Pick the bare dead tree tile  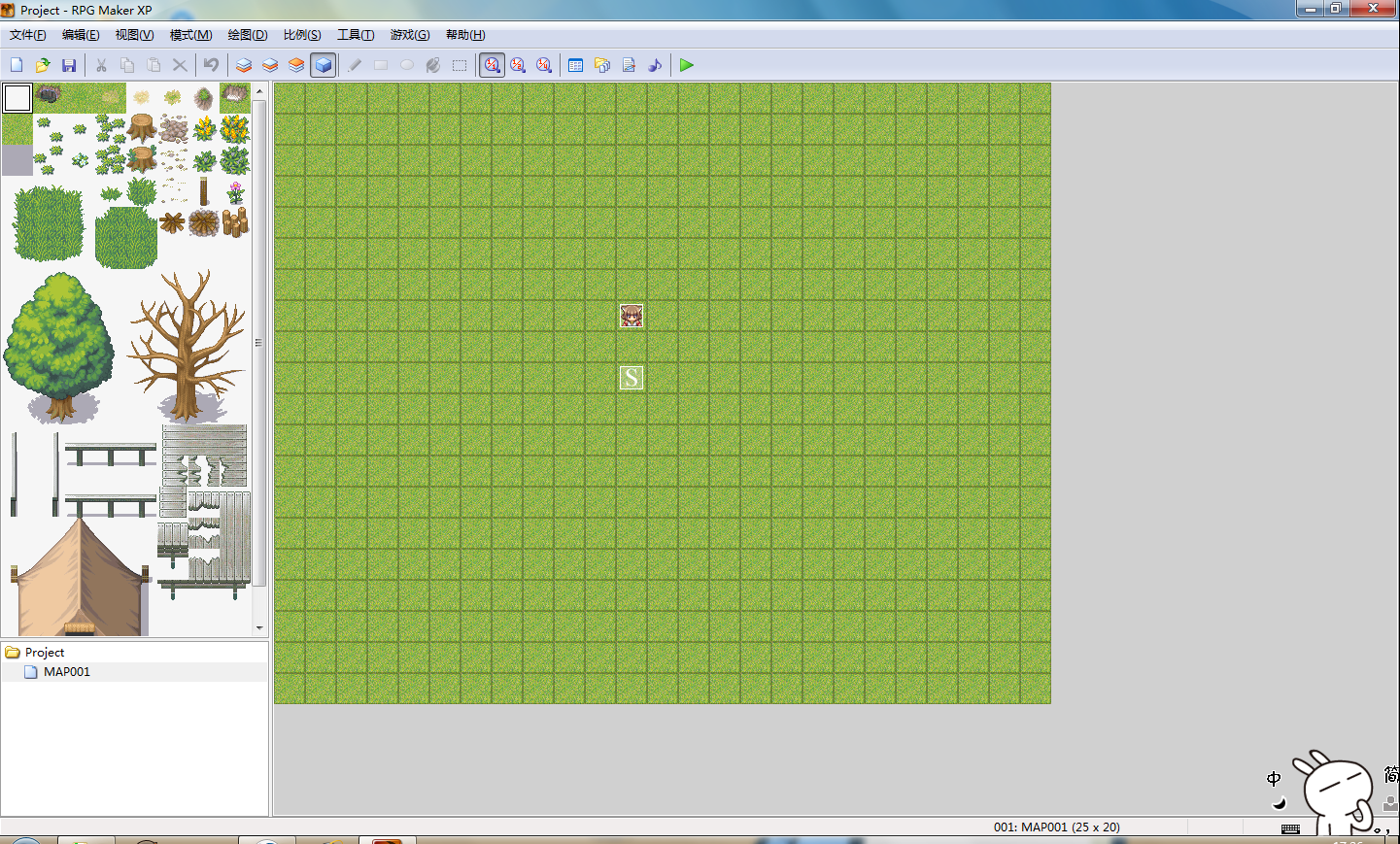tap(188, 346)
